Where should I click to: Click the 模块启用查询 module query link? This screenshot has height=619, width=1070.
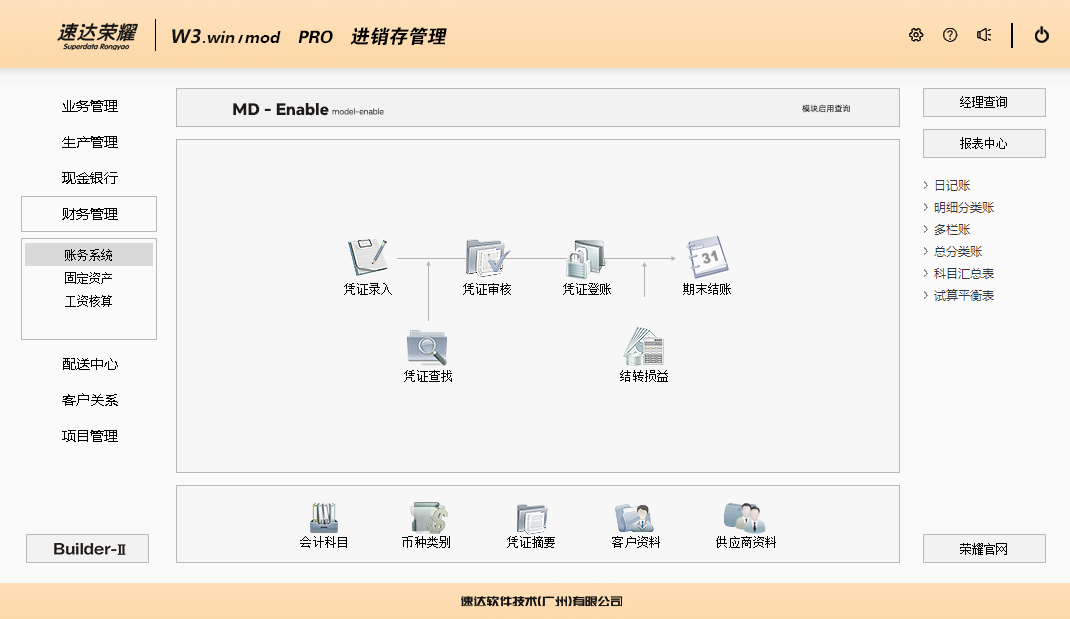point(826,108)
